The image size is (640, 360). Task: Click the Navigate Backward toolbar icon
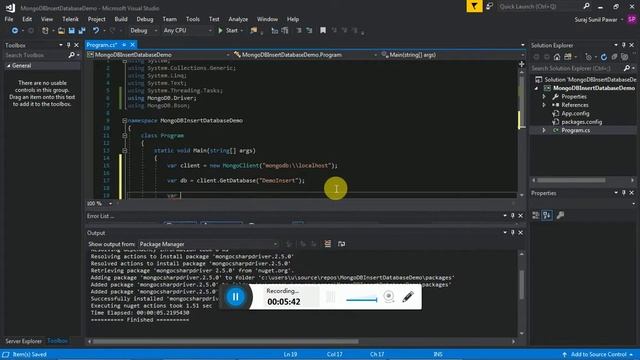pos(15,31)
